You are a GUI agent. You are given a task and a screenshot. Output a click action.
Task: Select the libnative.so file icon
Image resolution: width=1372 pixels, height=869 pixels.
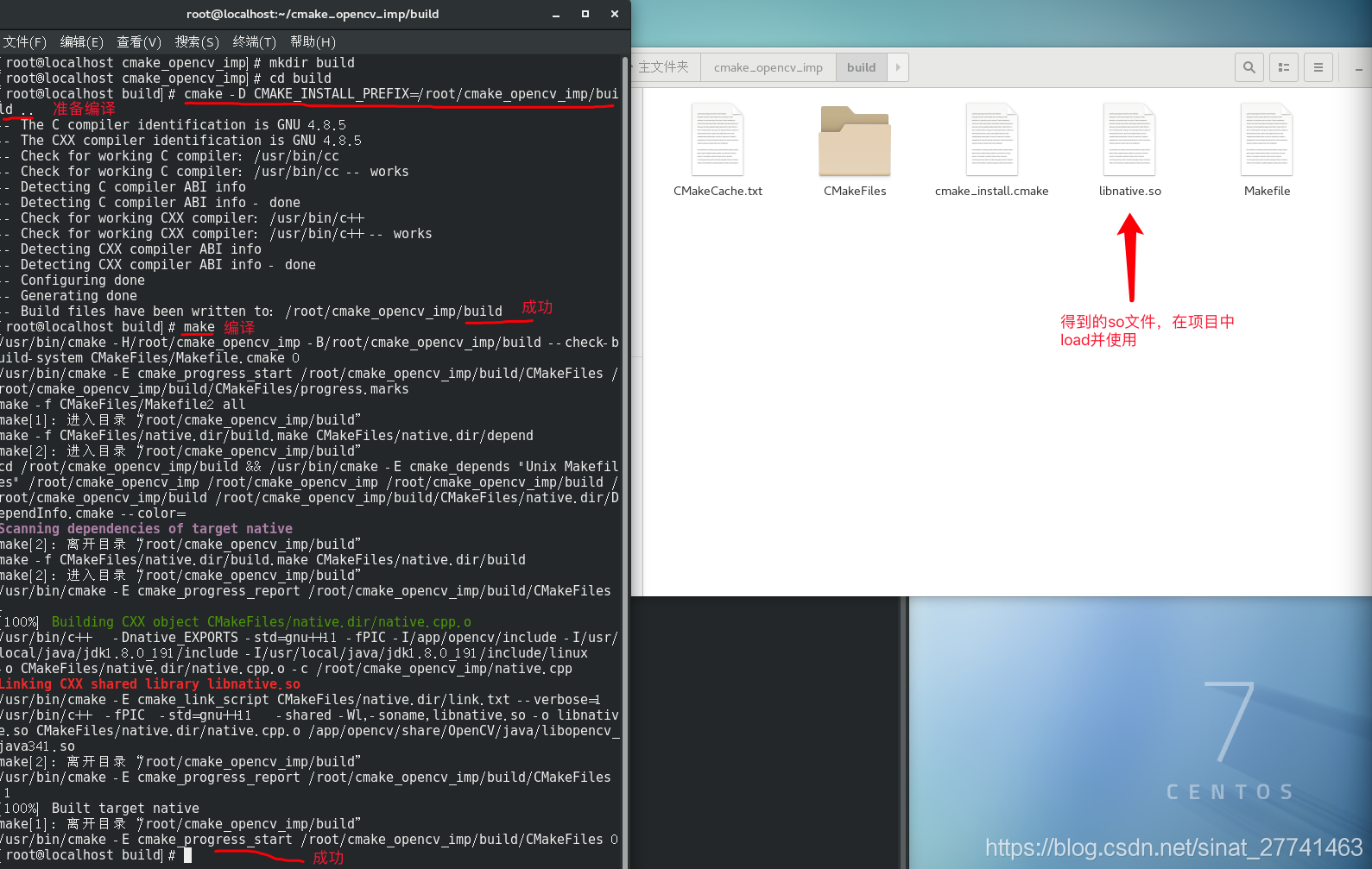(1129, 140)
